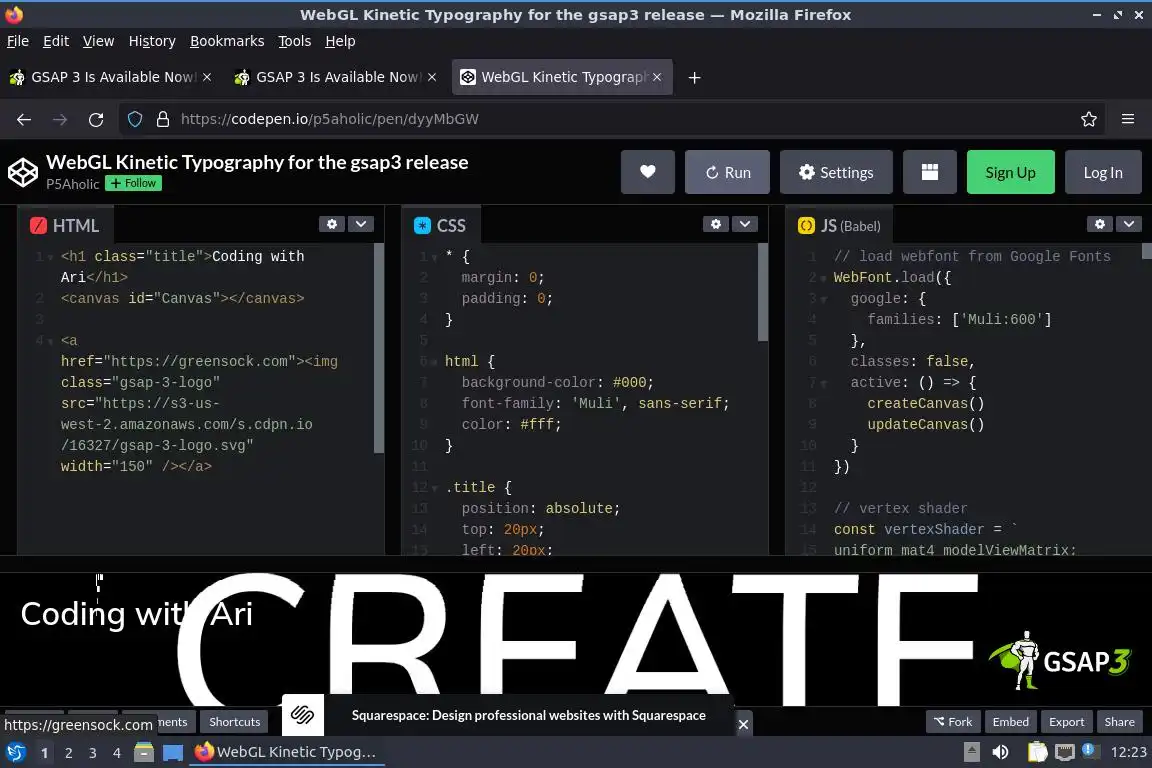Fold the WebFont.load block in JS editor
1152x768 pixels.
(x=823, y=278)
